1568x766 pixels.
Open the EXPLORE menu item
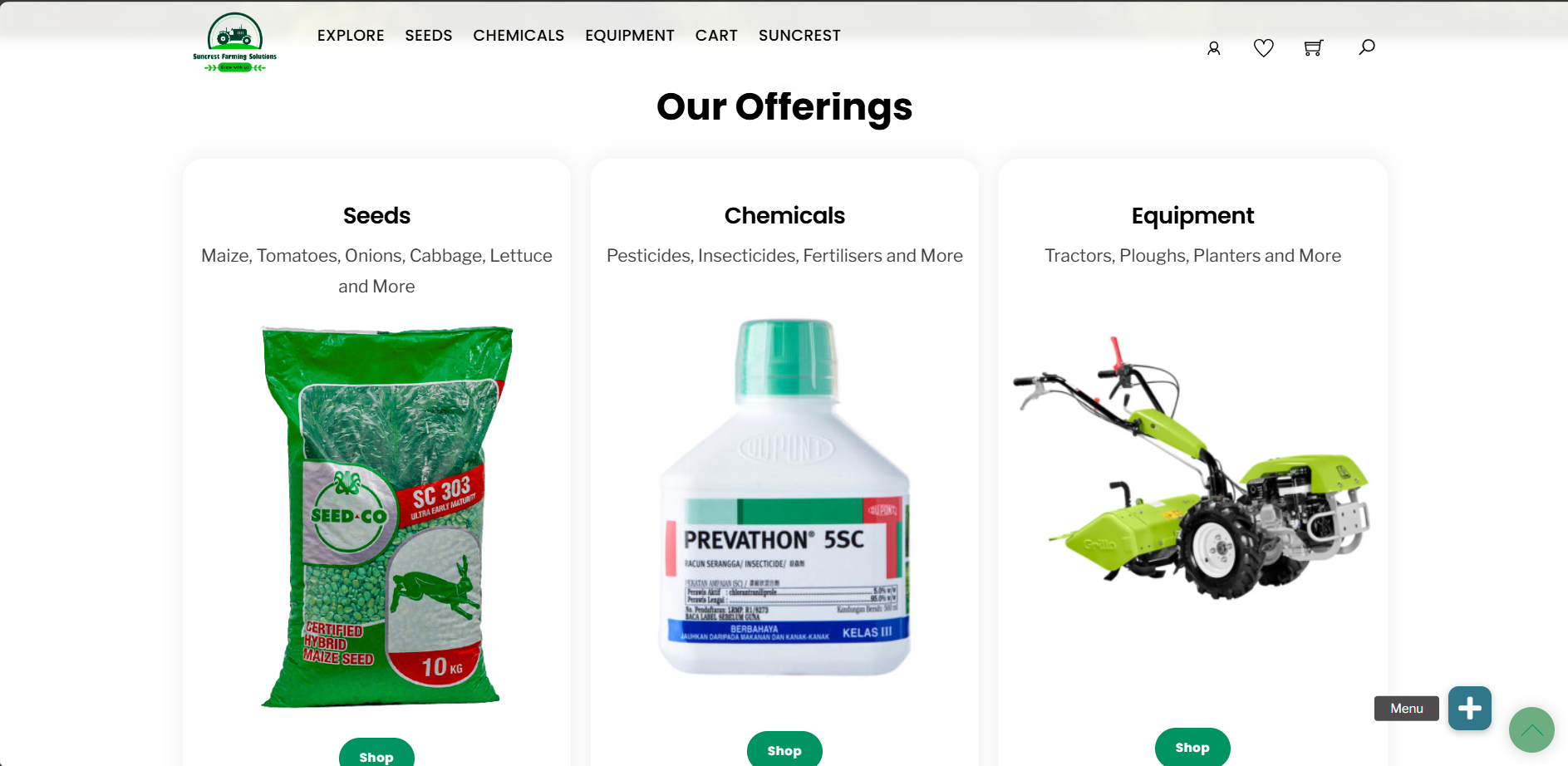(351, 36)
